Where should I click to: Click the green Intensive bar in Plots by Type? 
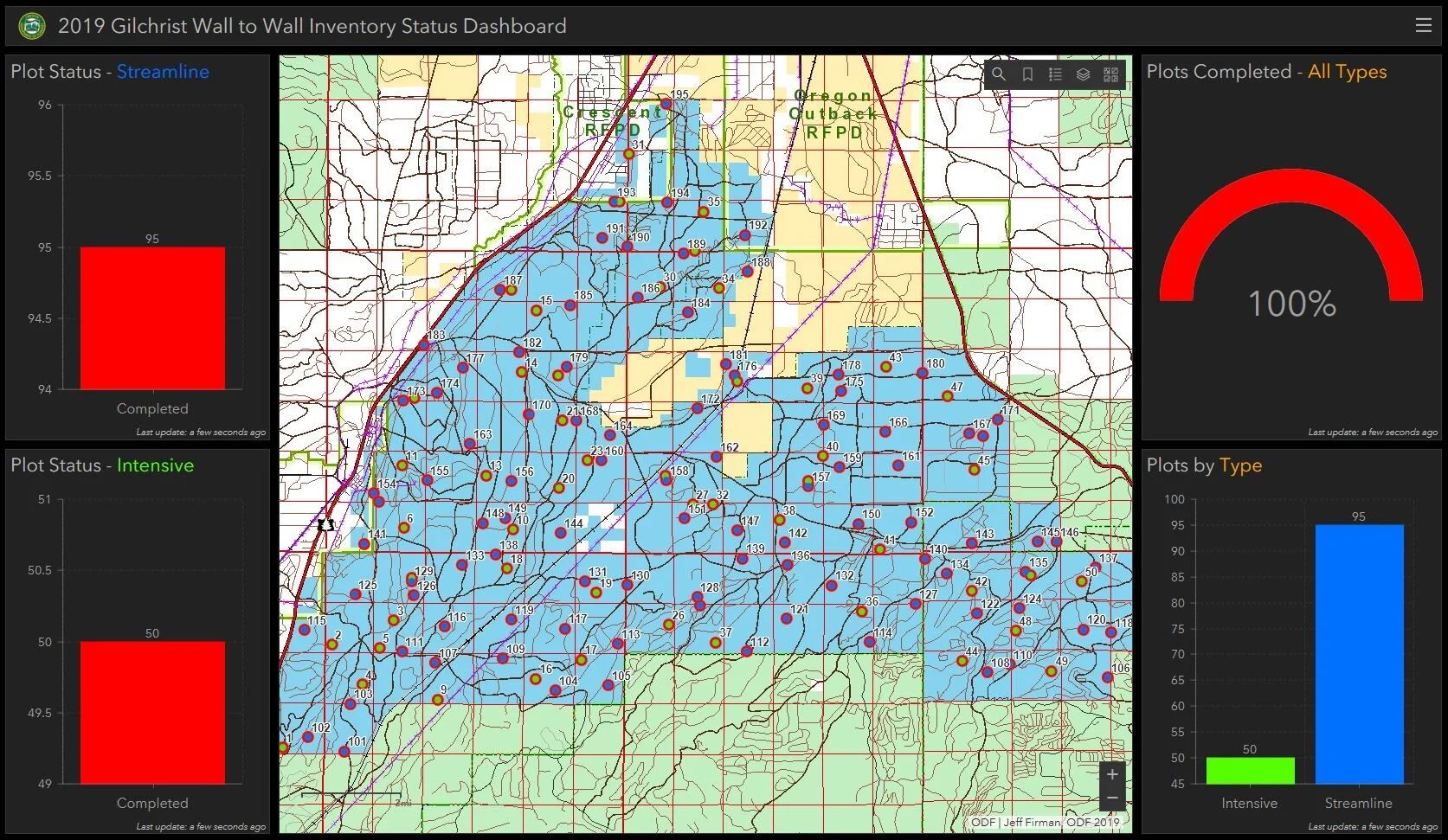click(1250, 771)
